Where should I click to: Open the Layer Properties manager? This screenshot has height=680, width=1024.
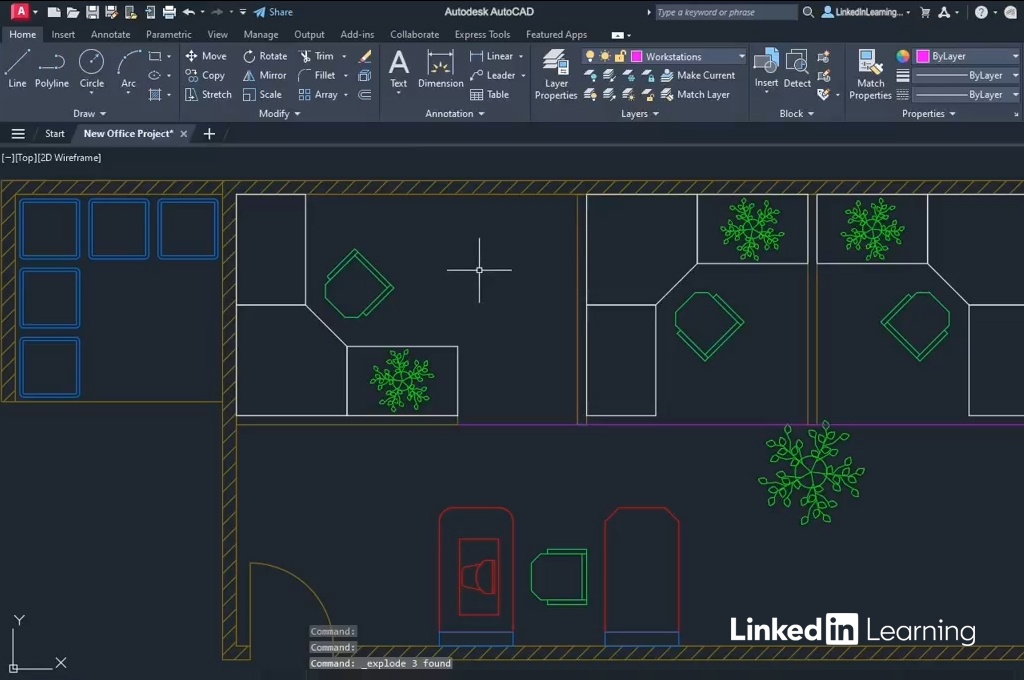click(x=556, y=74)
